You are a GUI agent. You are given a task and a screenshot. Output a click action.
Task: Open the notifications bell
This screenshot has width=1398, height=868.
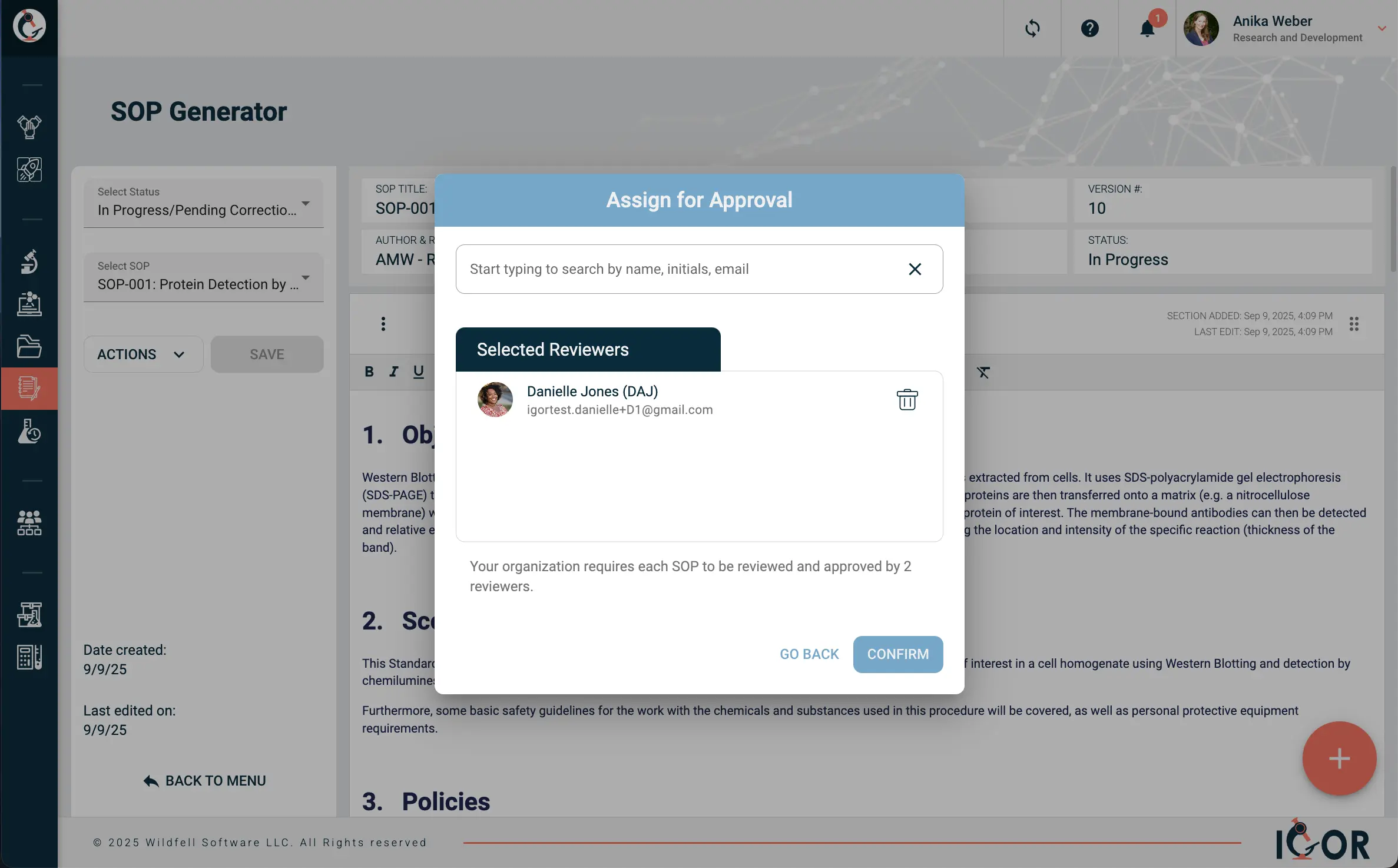coord(1146,28)
